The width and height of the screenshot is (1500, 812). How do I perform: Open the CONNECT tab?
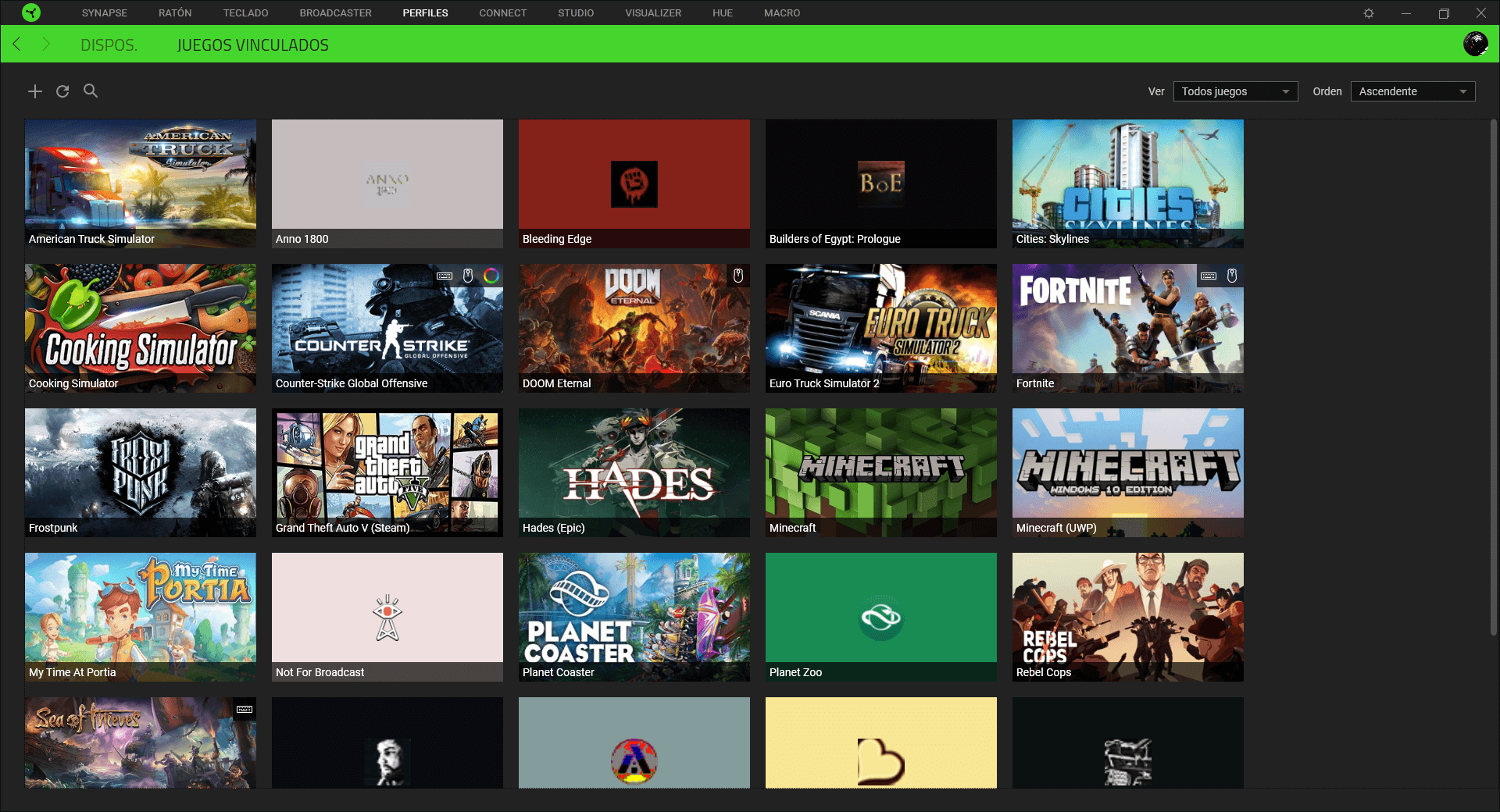click(502, 12)
